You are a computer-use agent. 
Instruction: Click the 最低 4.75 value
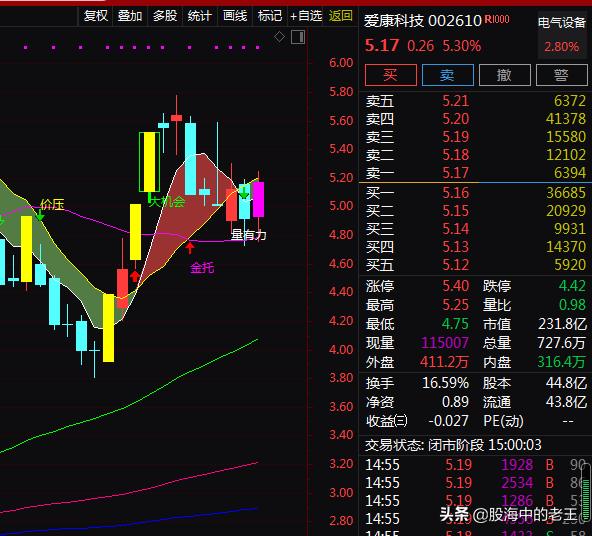click(456, 324)
